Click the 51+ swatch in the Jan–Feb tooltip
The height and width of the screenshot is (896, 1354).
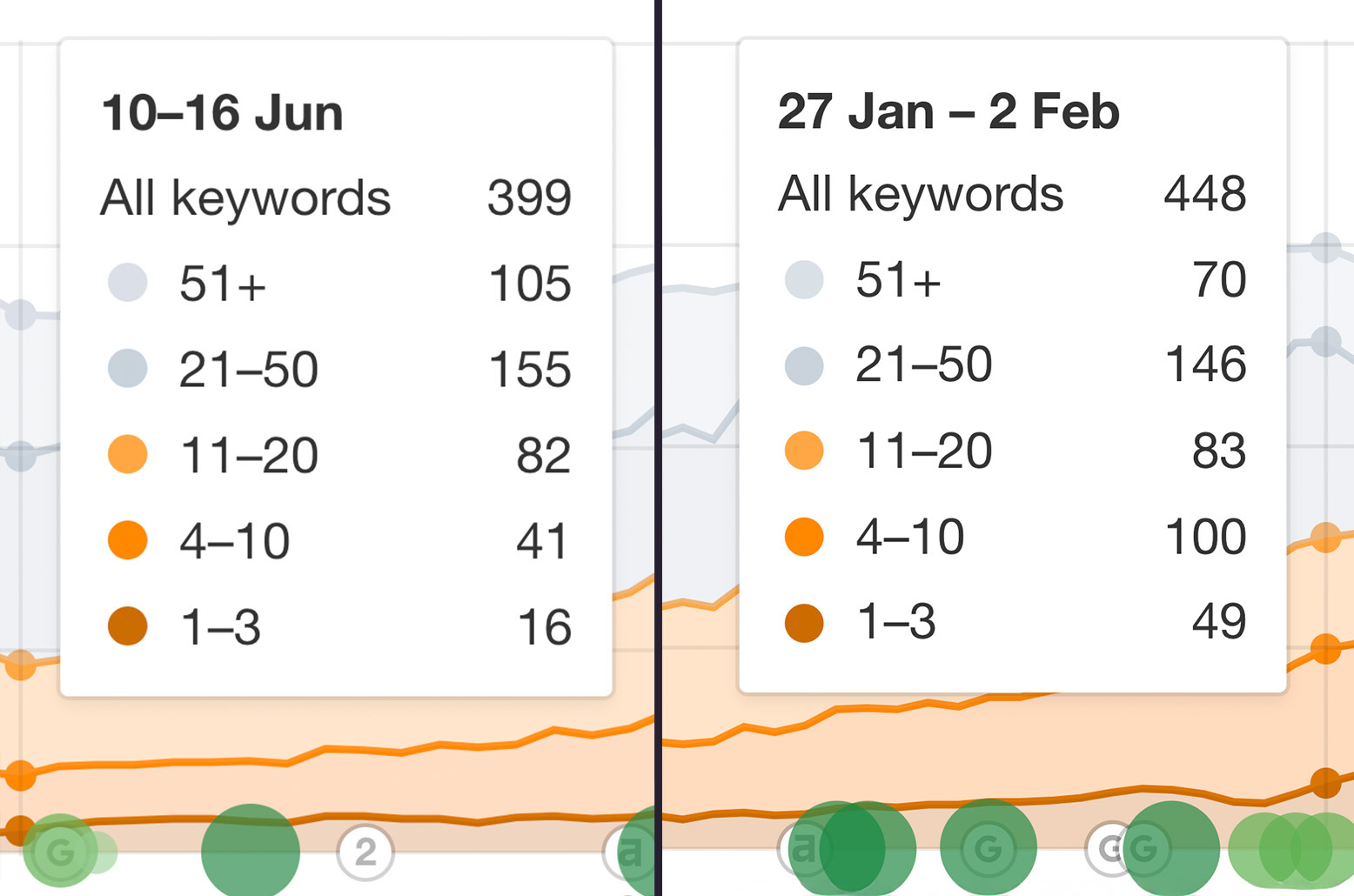[804, 279]
